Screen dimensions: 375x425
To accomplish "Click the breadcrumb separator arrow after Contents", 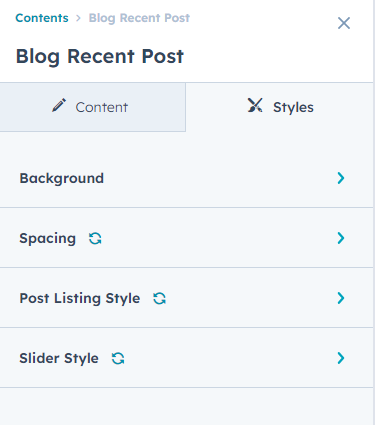I will click(78, 18).
